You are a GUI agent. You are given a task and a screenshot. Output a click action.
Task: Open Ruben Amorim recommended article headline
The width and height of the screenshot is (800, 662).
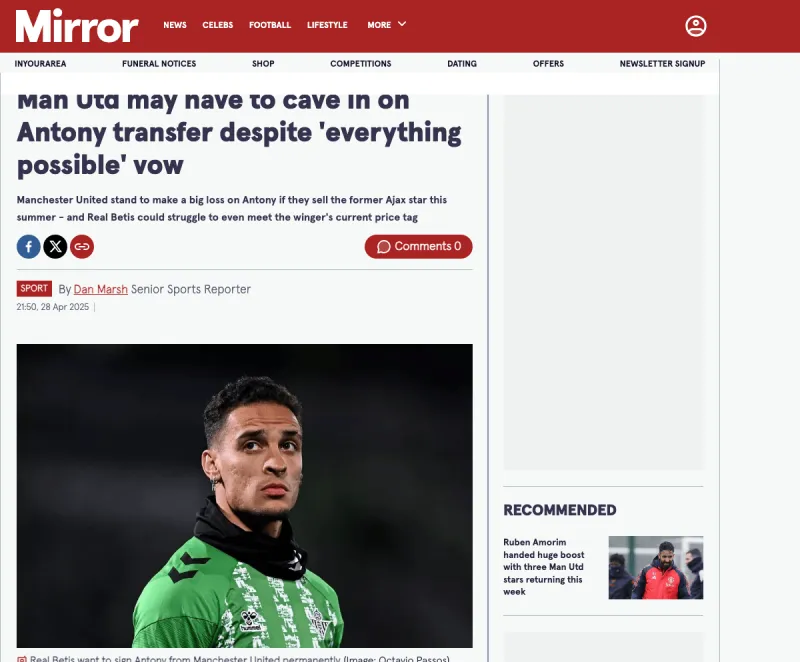click(544, 567)
